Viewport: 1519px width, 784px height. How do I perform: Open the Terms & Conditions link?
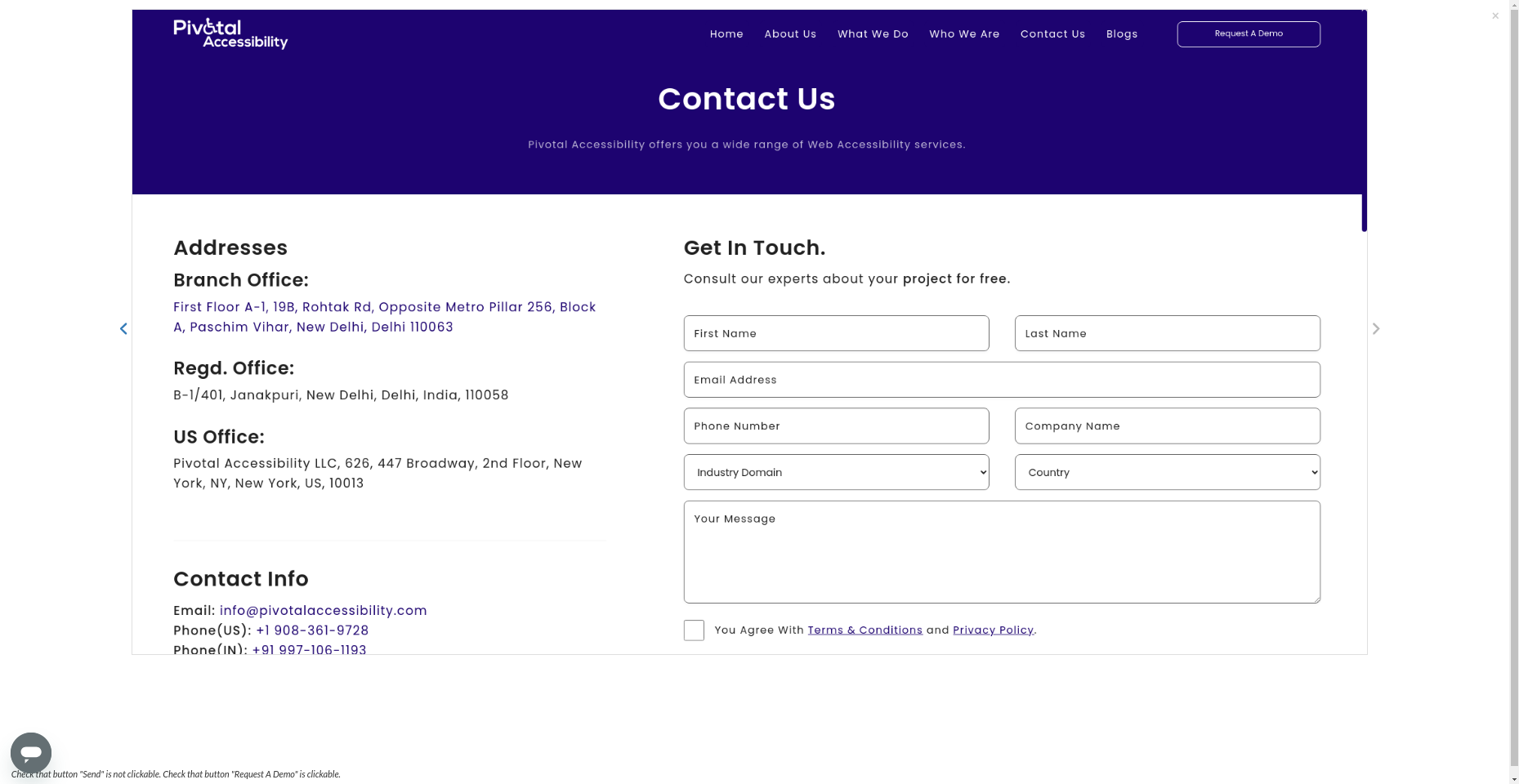(864, 630)
